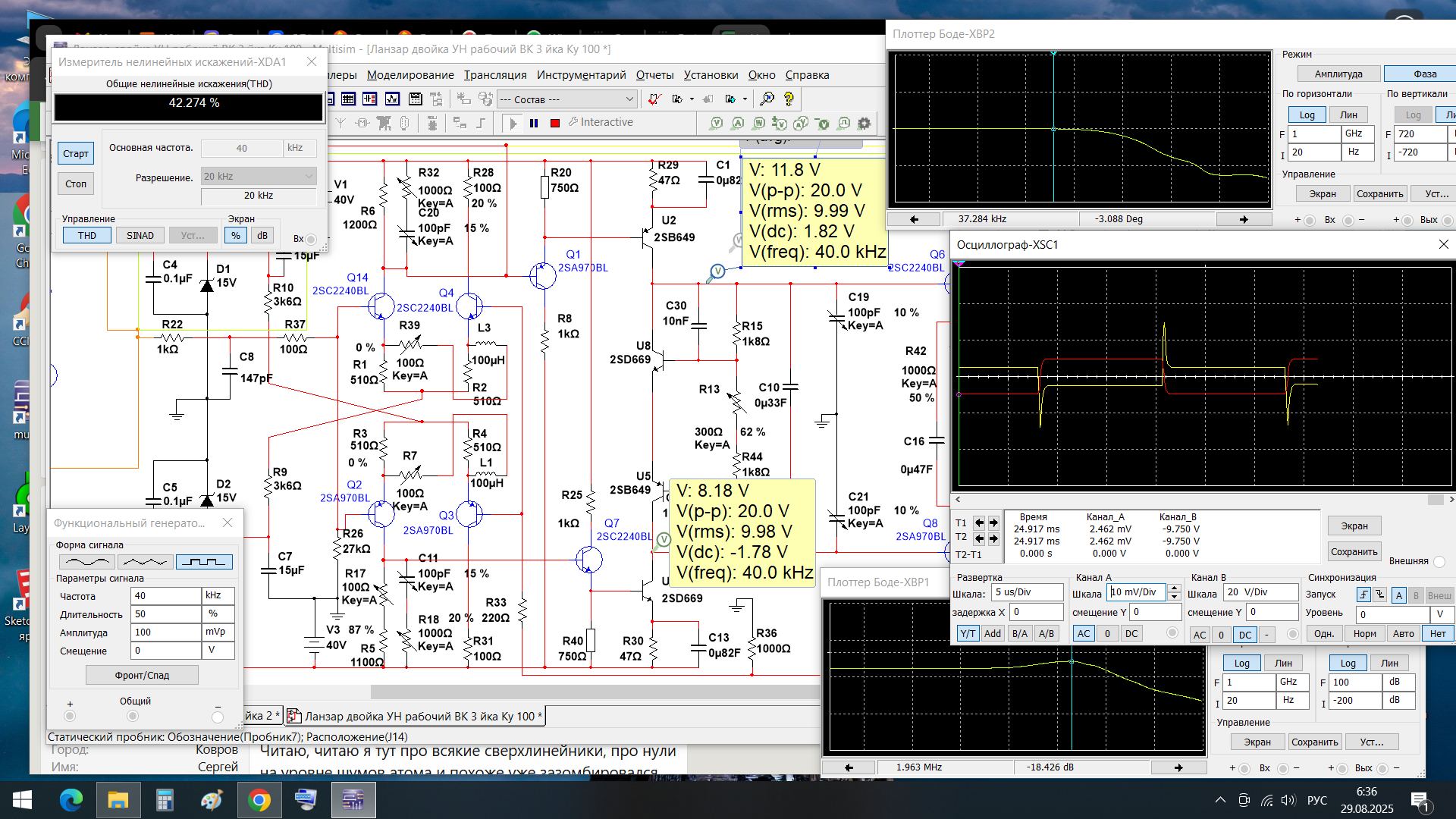Move Bode XBP2 cursor right arrow
Image resolution: width=1456 pixels, height=819 pixels.
tap(1244, 219)
